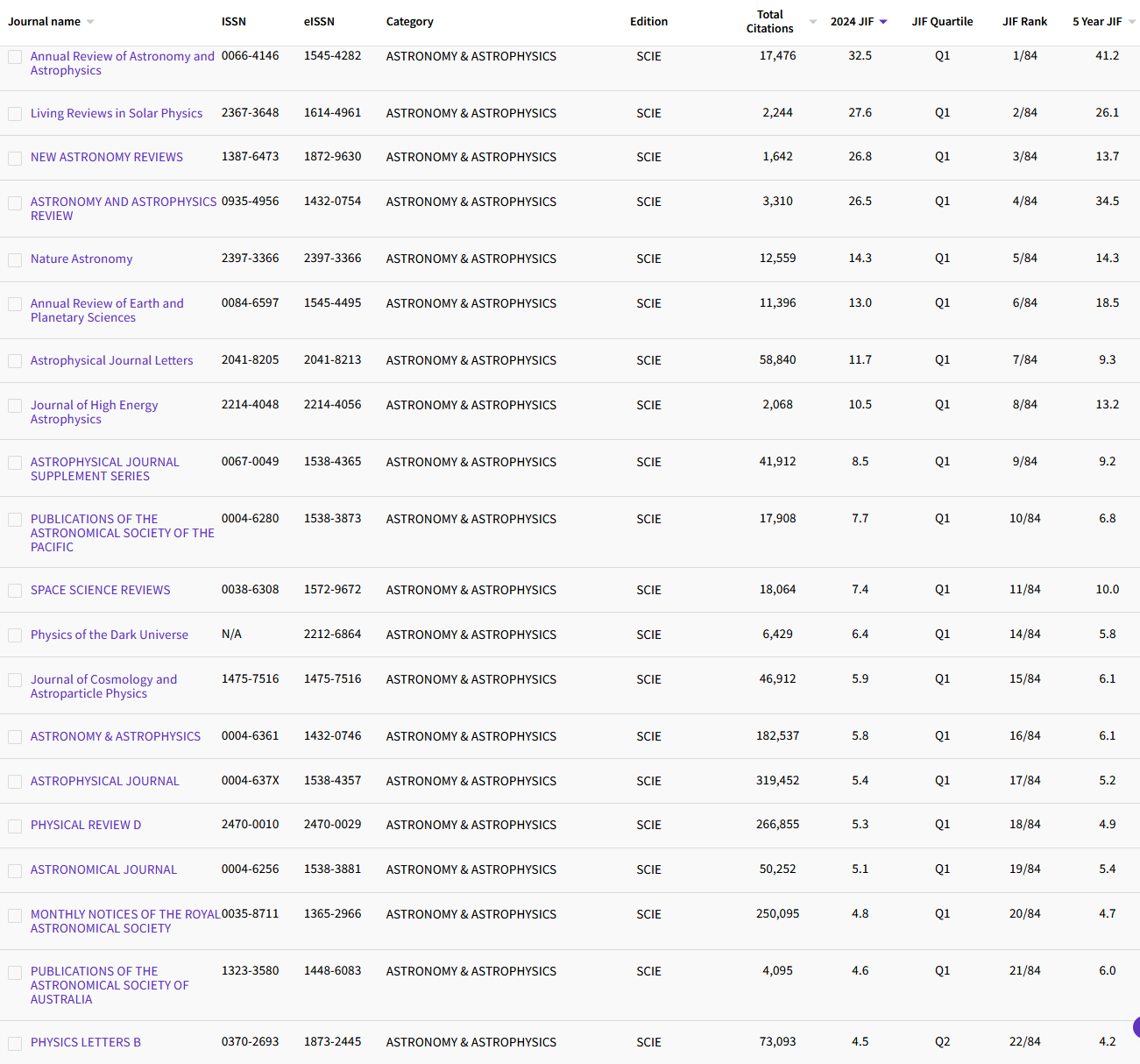Check the box for Living Reviews in Solar Physics
The width and height of the screenshot is (1140, 1064).
(x=15, y=114)
